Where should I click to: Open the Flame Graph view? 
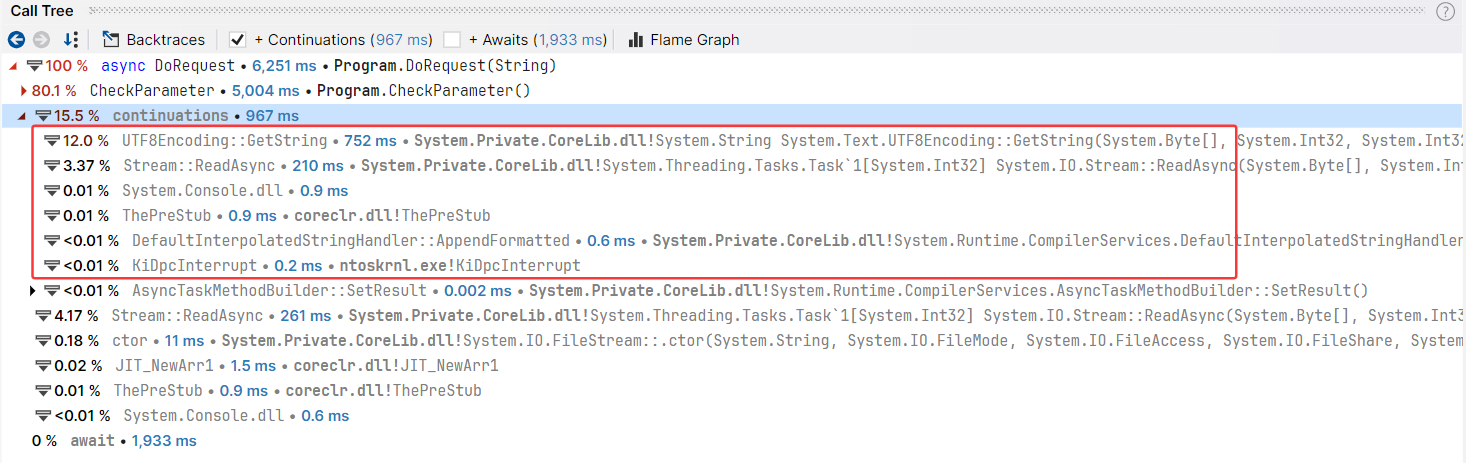[684, 40]
